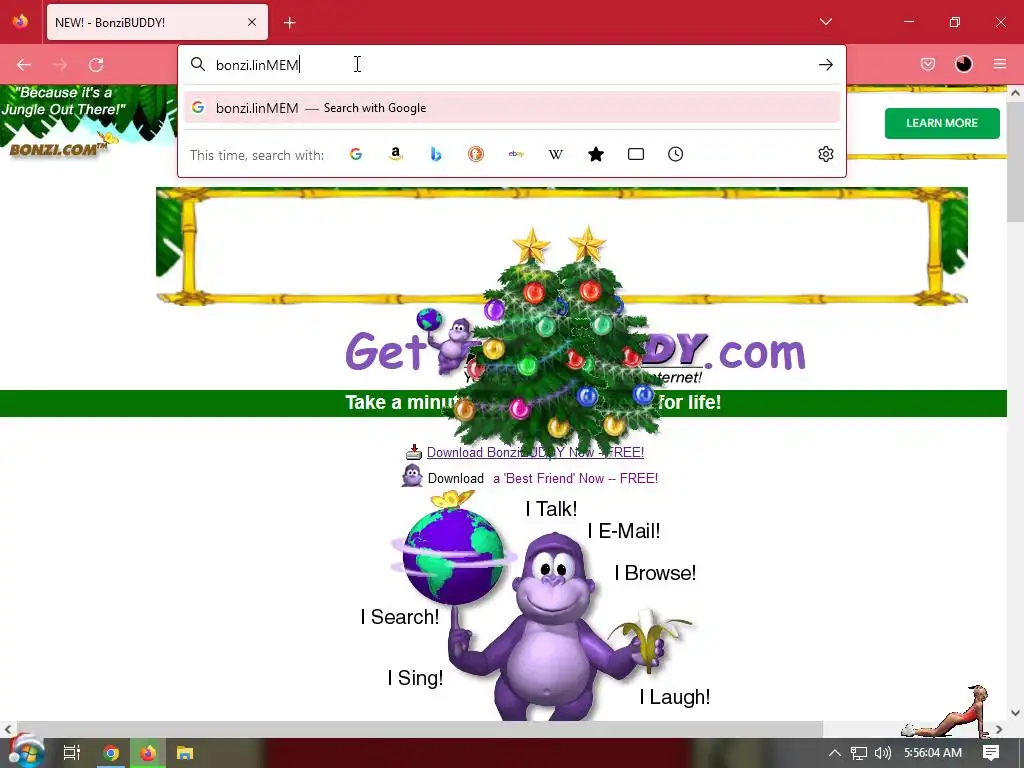This screenshot has width=1024, height=768.
Task: Click the I E-Mail! text
Action: pos(624,531)
